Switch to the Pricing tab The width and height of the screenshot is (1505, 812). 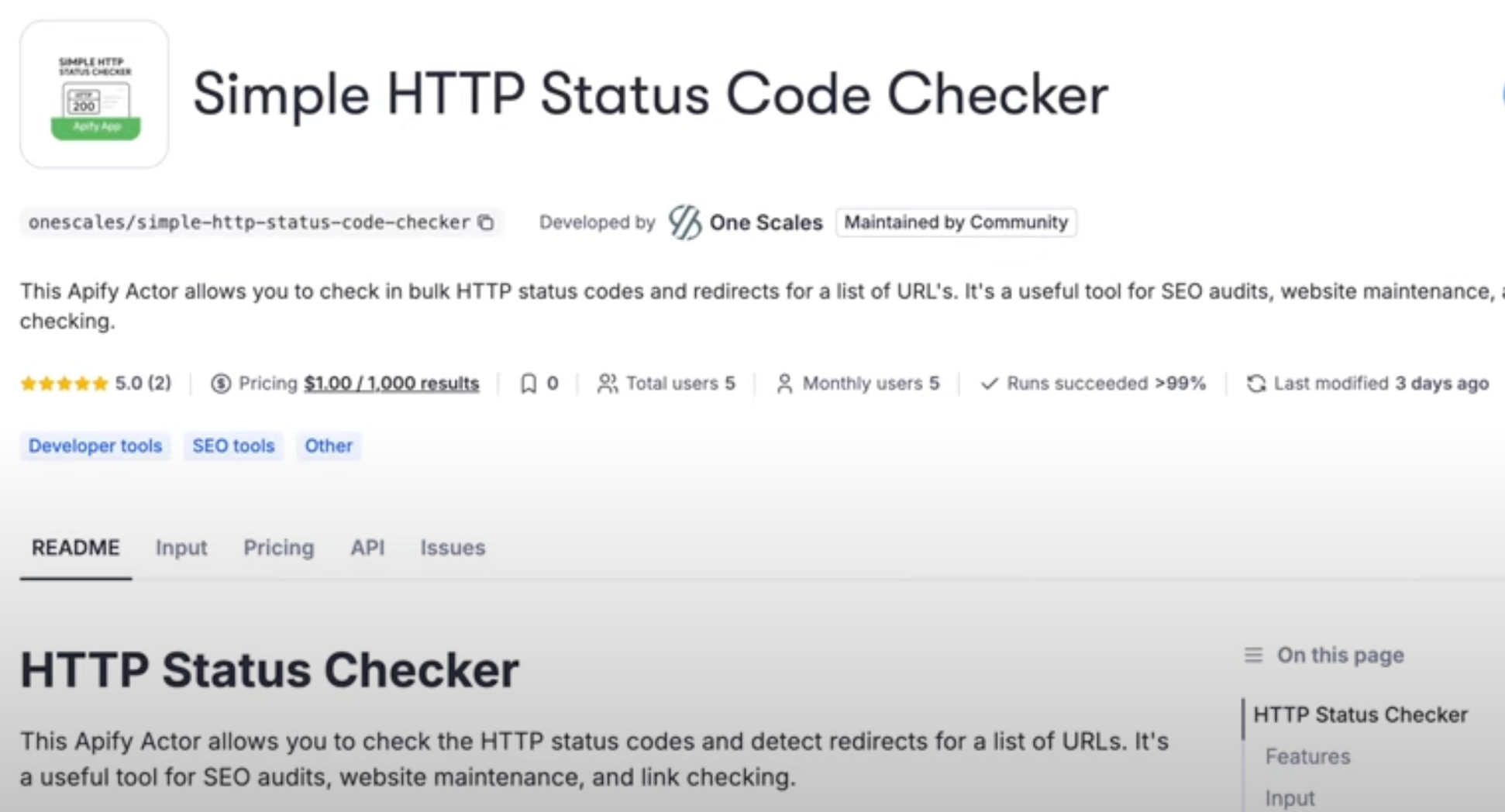tap(279, 548)
